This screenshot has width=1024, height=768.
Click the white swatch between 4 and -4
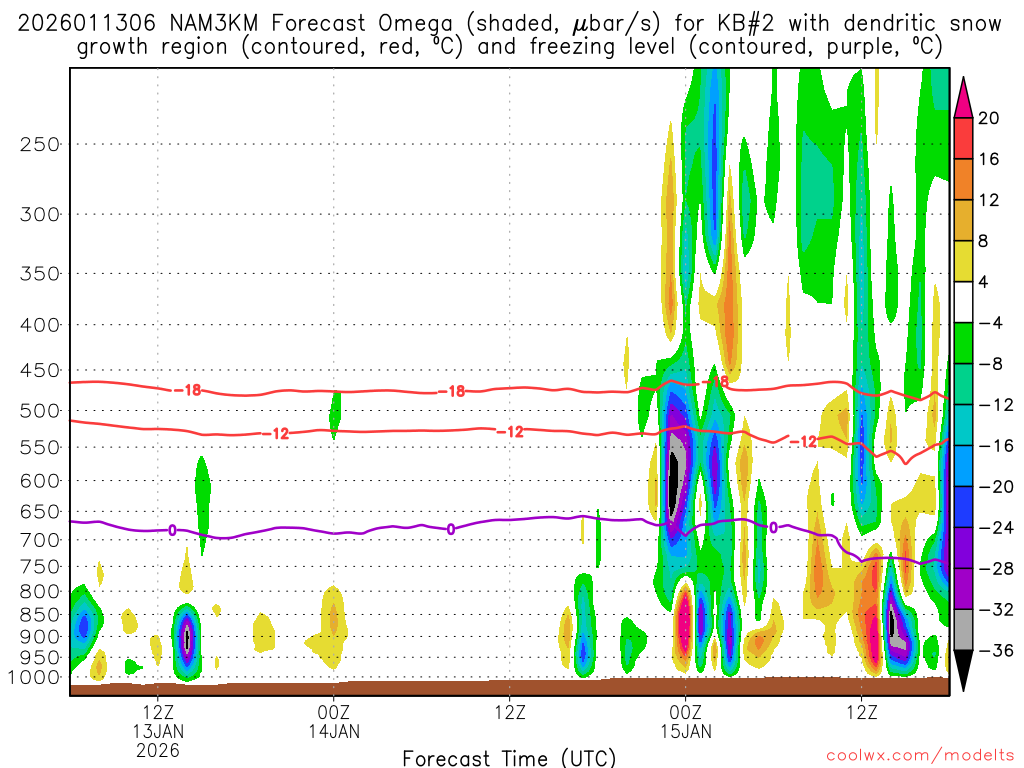[x=963, y=302]
